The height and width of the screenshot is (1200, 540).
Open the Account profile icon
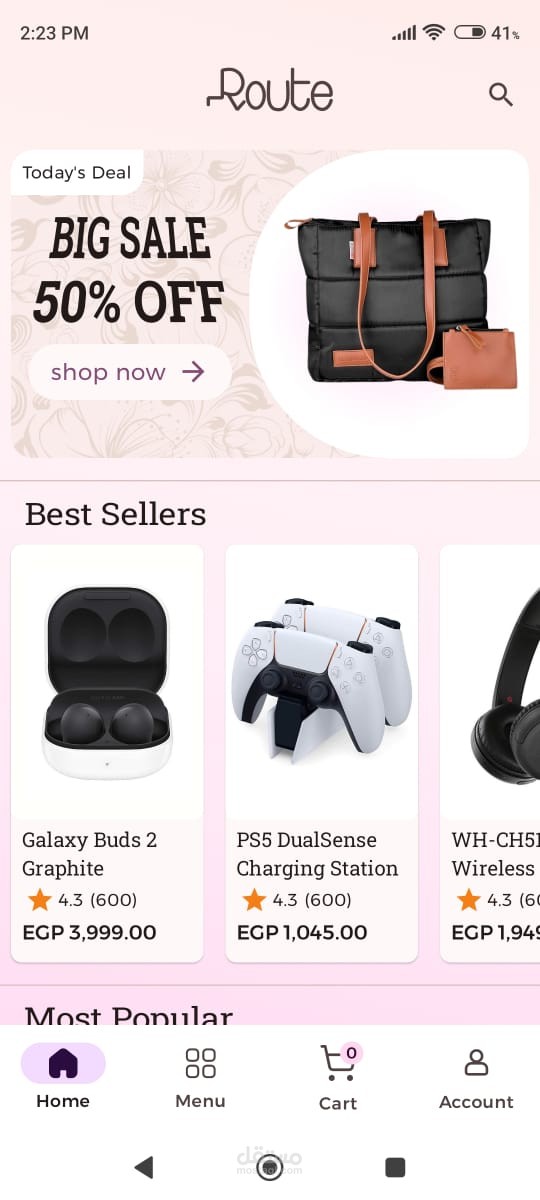pyautogui.click(x=476, y=1063)
